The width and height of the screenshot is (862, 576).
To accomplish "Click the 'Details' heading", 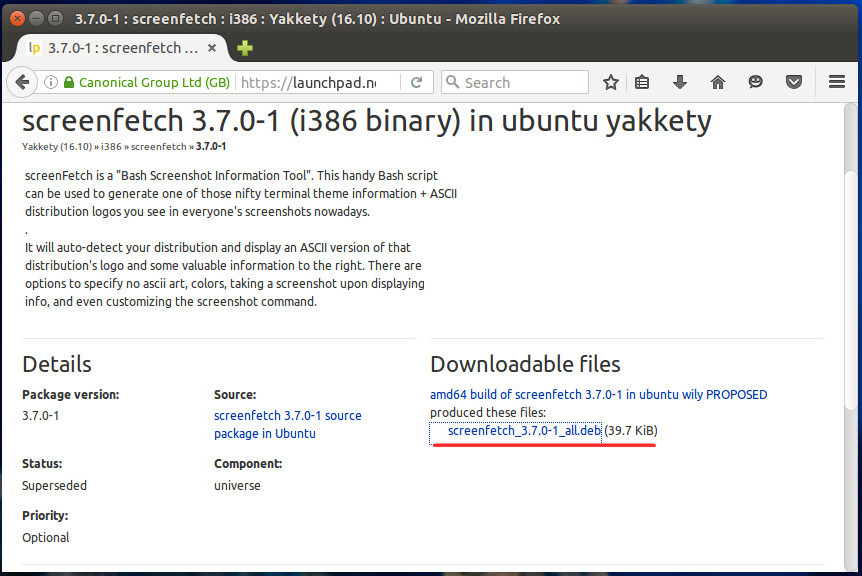I will tap(57, 364).
